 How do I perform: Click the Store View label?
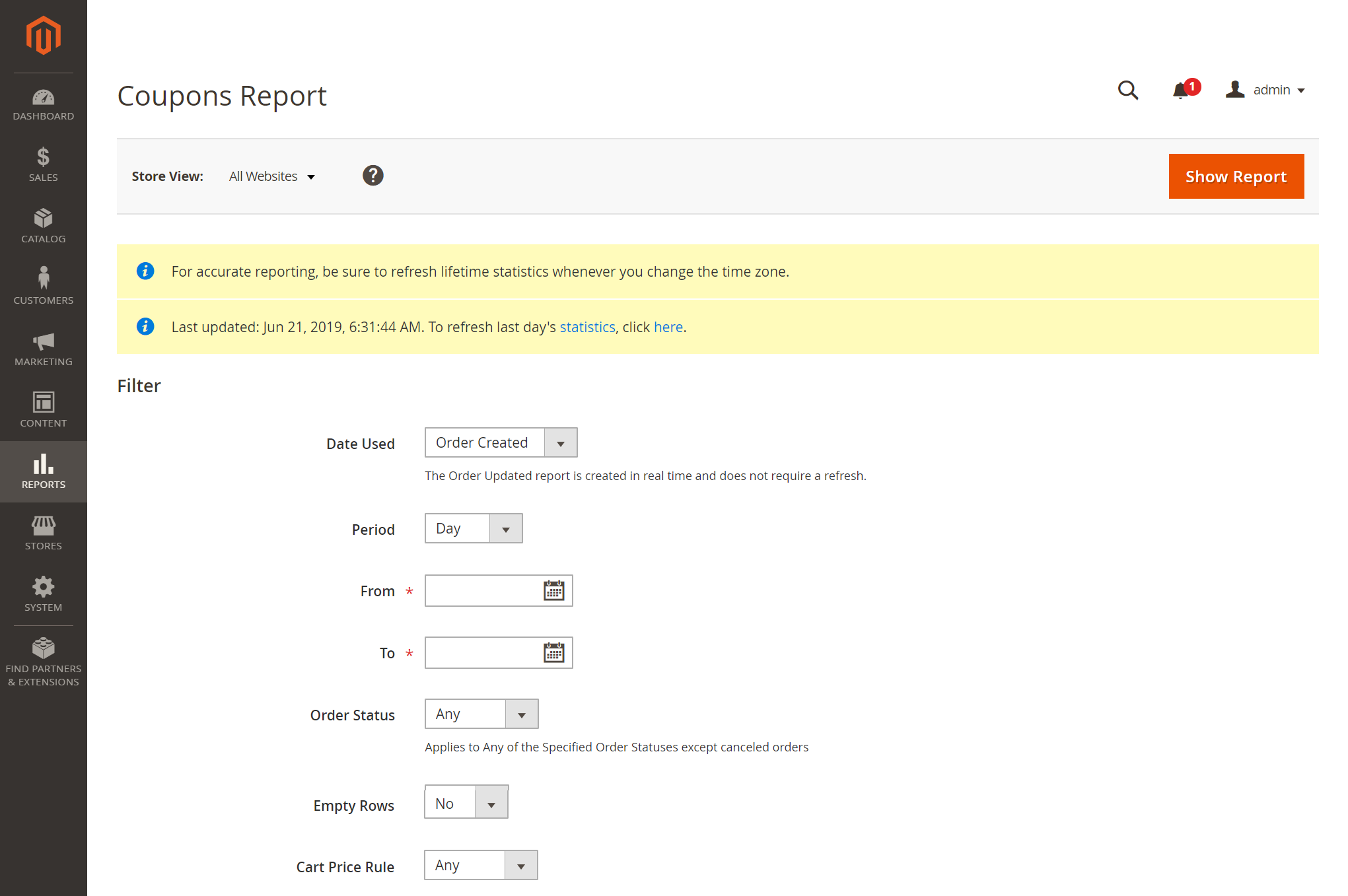(x=167, y=176)
